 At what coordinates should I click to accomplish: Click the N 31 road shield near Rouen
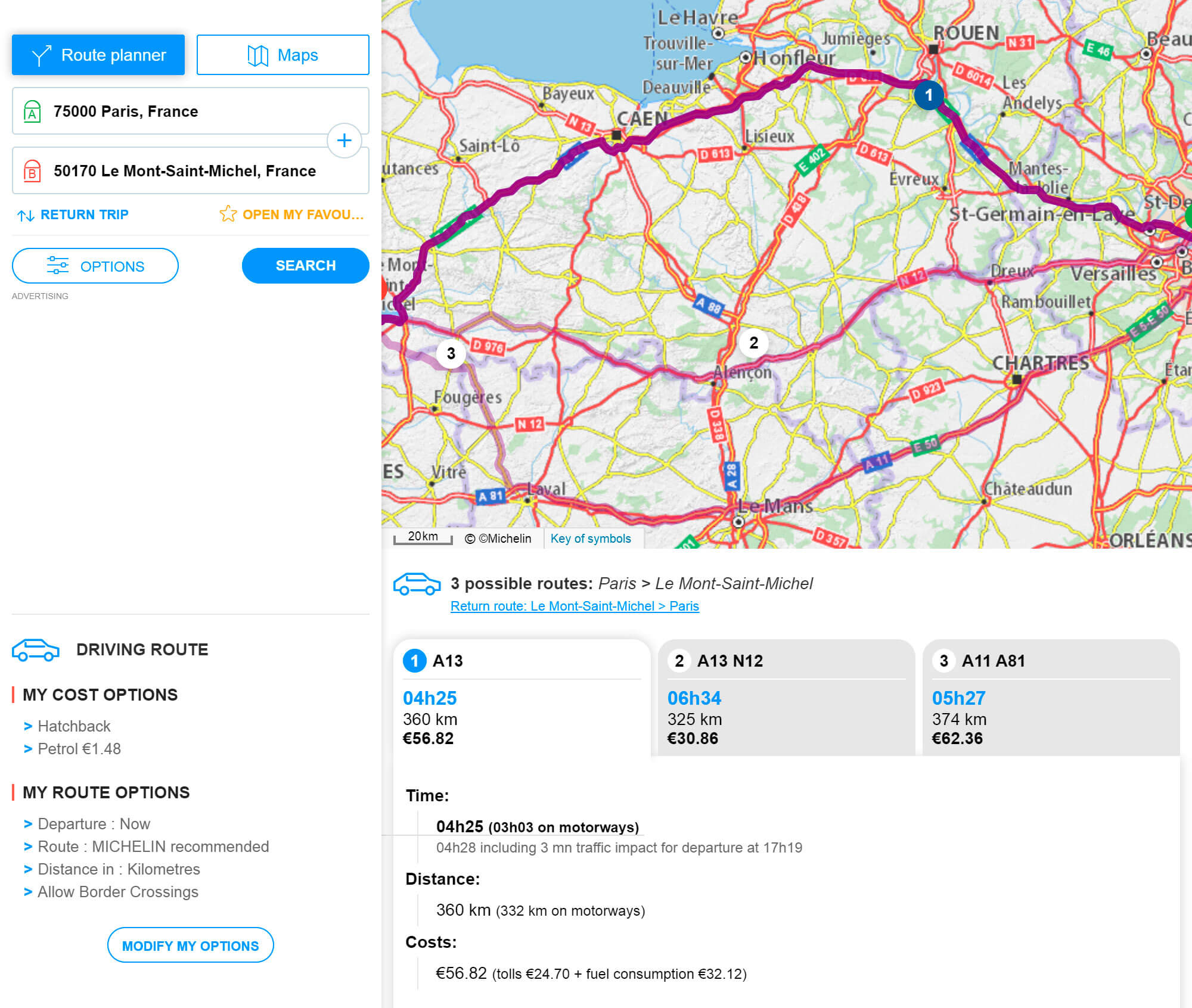click(x=1020, y=43)
